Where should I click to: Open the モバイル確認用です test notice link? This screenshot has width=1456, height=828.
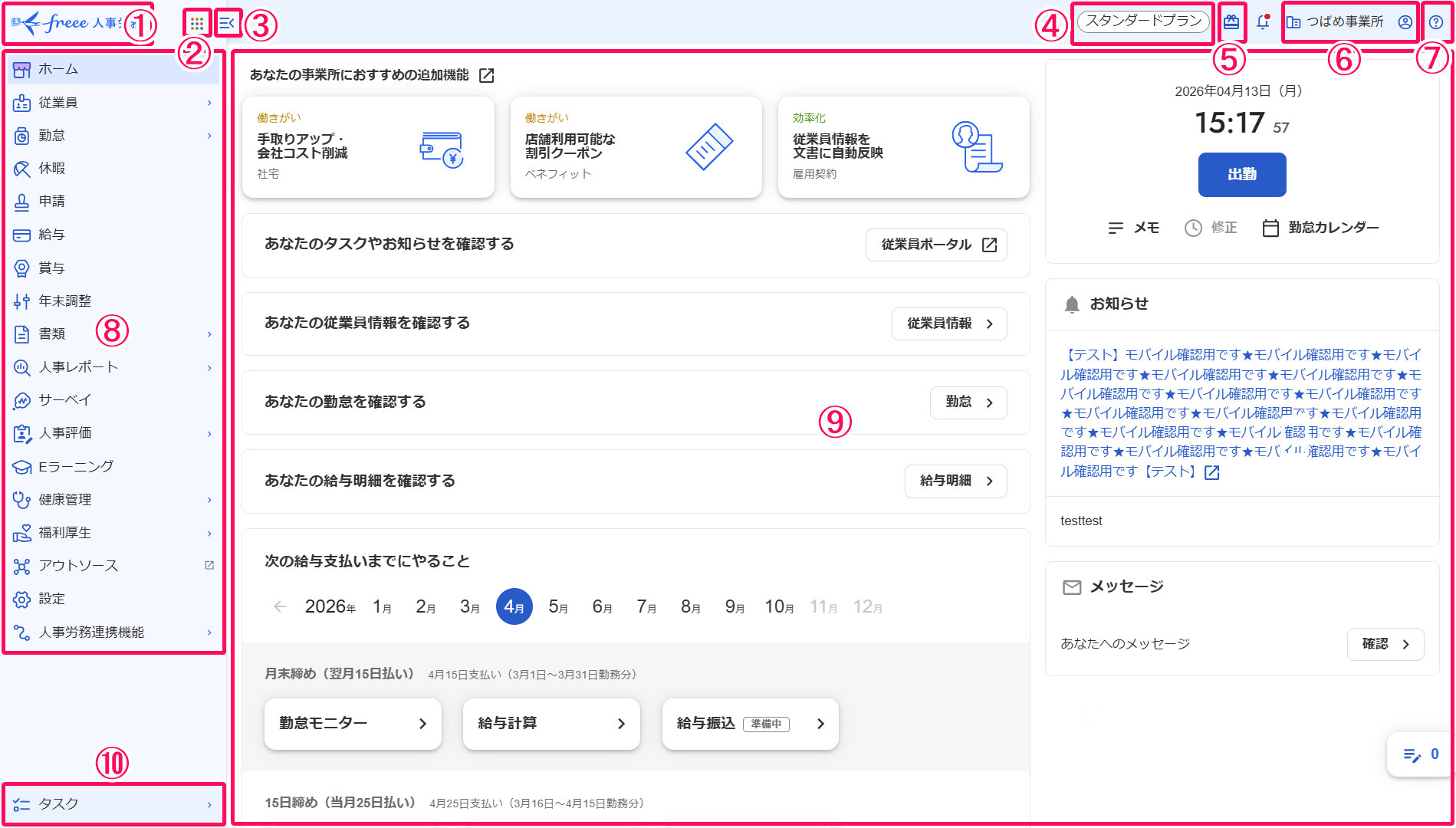[1241, 413]
